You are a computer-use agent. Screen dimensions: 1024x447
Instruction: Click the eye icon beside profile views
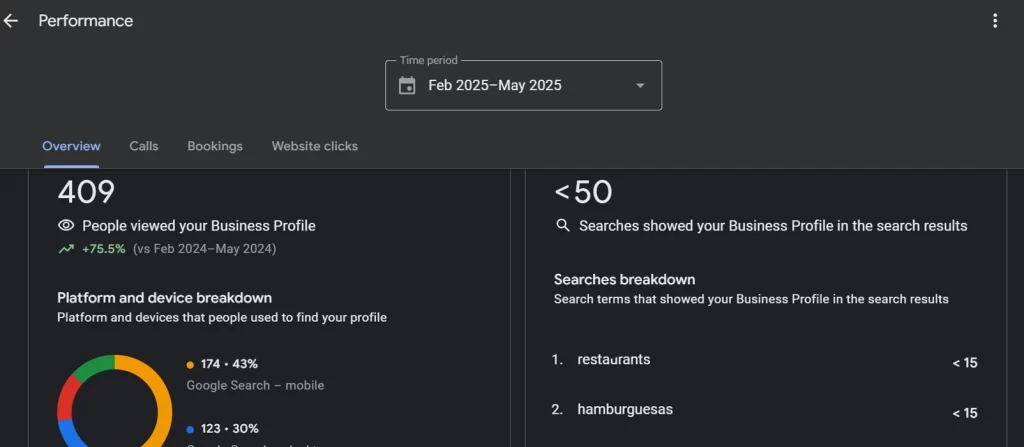[66, 226]
